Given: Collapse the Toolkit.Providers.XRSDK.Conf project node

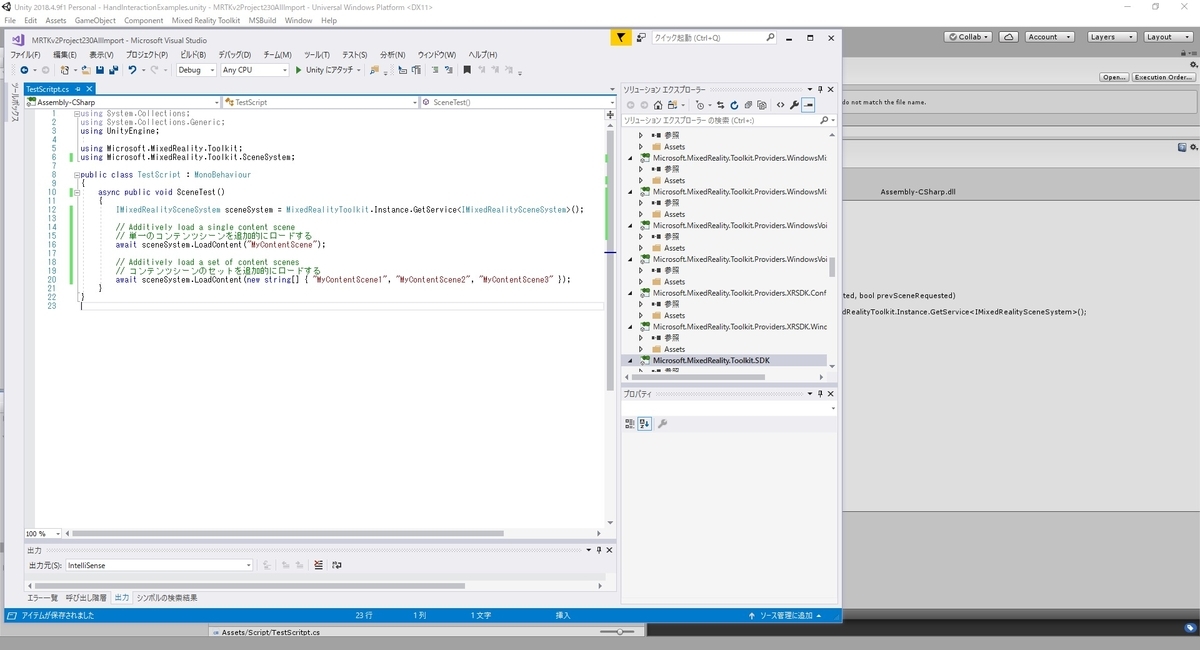Looking at the screenshot, I should [630, 293].
